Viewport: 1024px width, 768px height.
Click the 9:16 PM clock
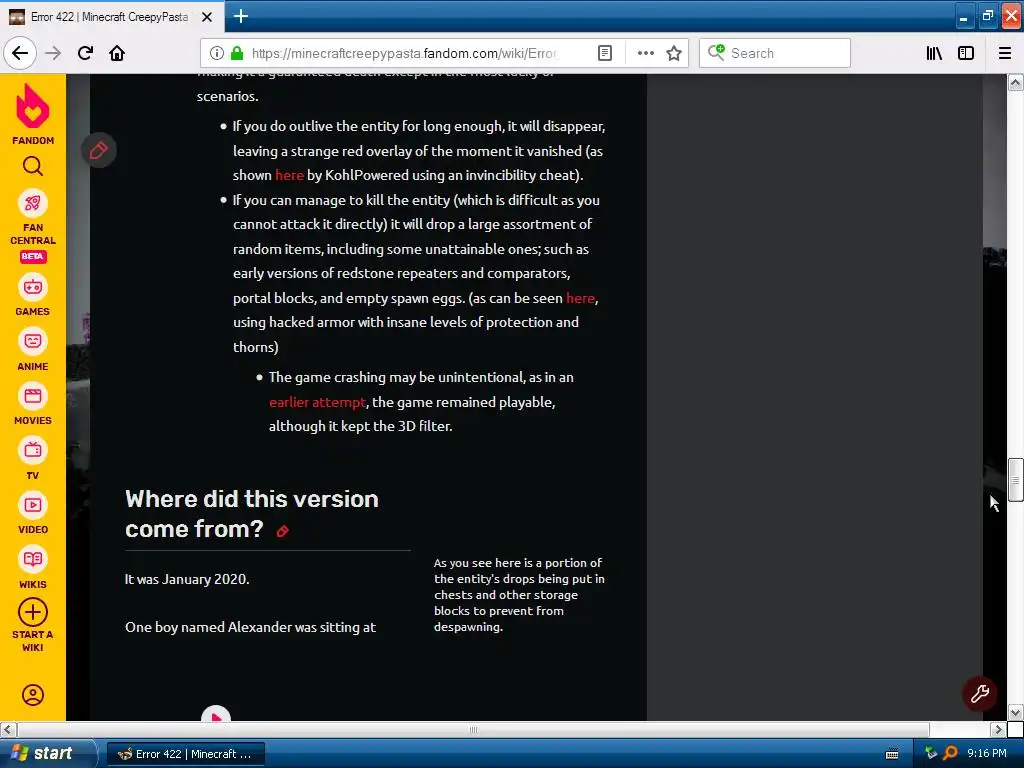pos(987,754)
